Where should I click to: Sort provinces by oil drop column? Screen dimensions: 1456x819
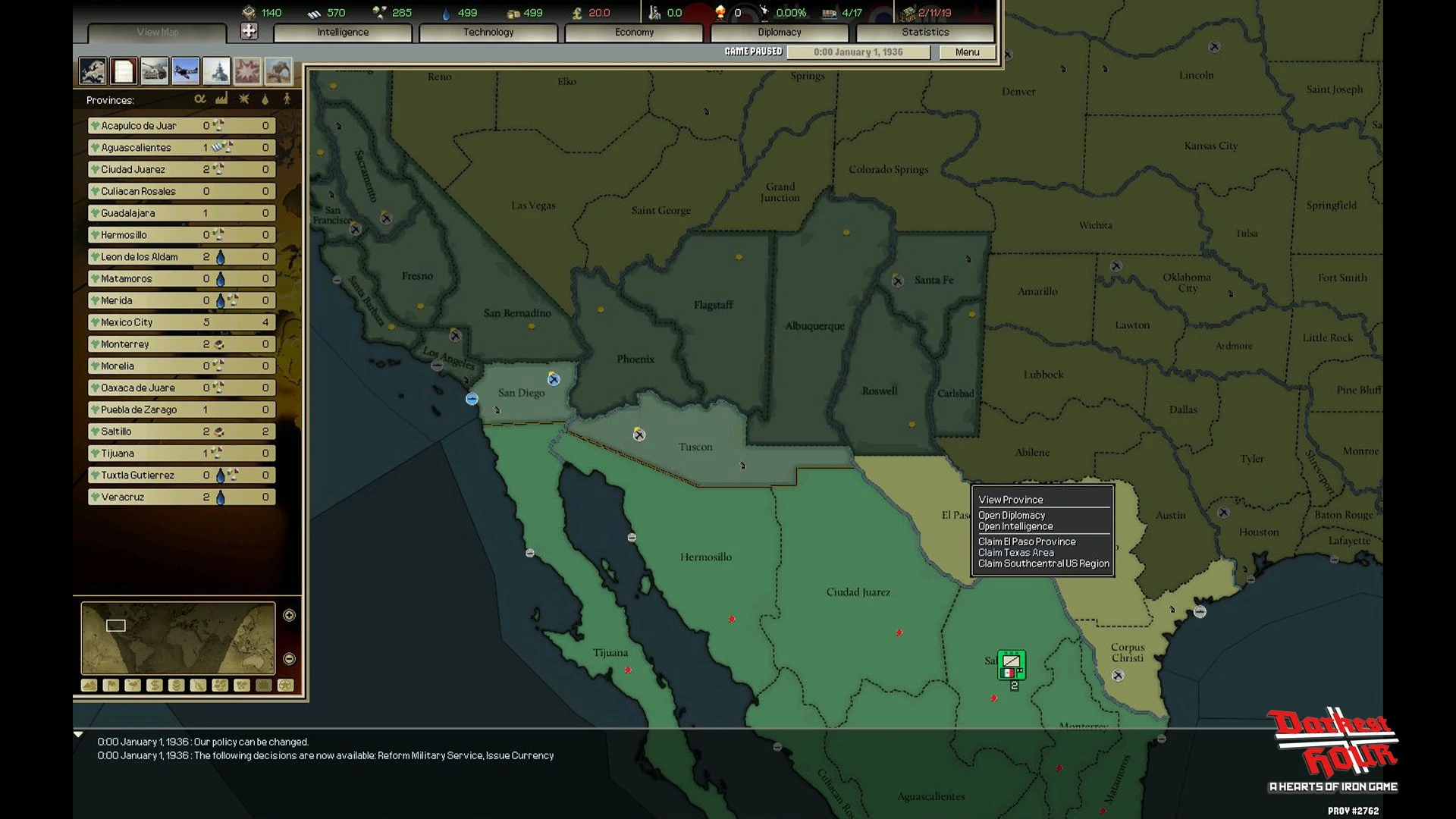tap(265, 99)
